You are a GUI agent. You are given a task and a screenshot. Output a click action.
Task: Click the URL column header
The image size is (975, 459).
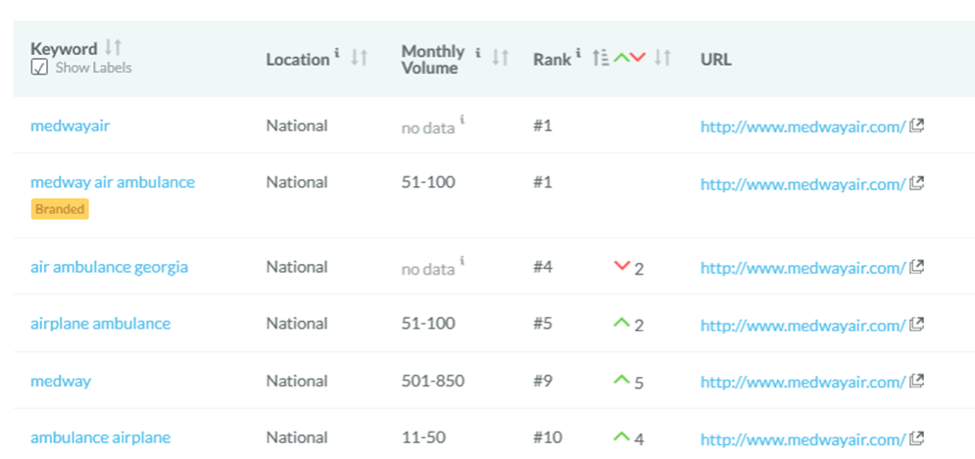click(x=716, y=60)
